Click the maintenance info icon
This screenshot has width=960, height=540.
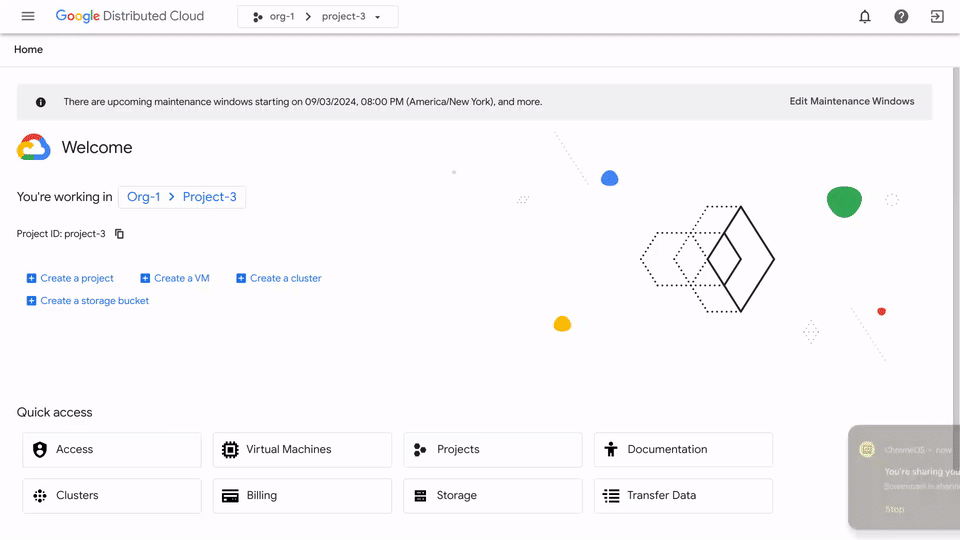(x=40, y=102)
